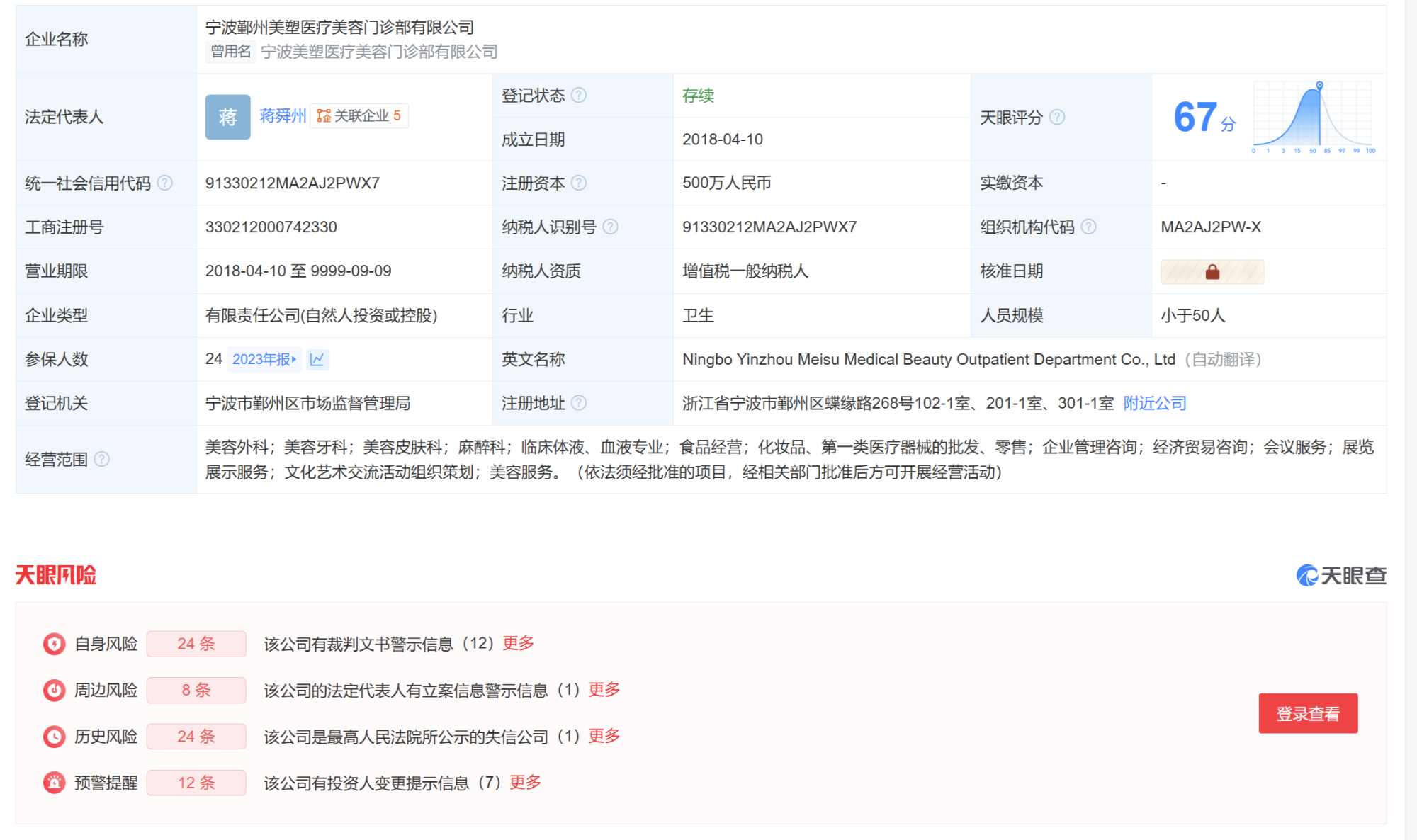Viewport: 1417px width, 840px height.
Task: Click the 天眼查 logo
Action: point(1341,575)
